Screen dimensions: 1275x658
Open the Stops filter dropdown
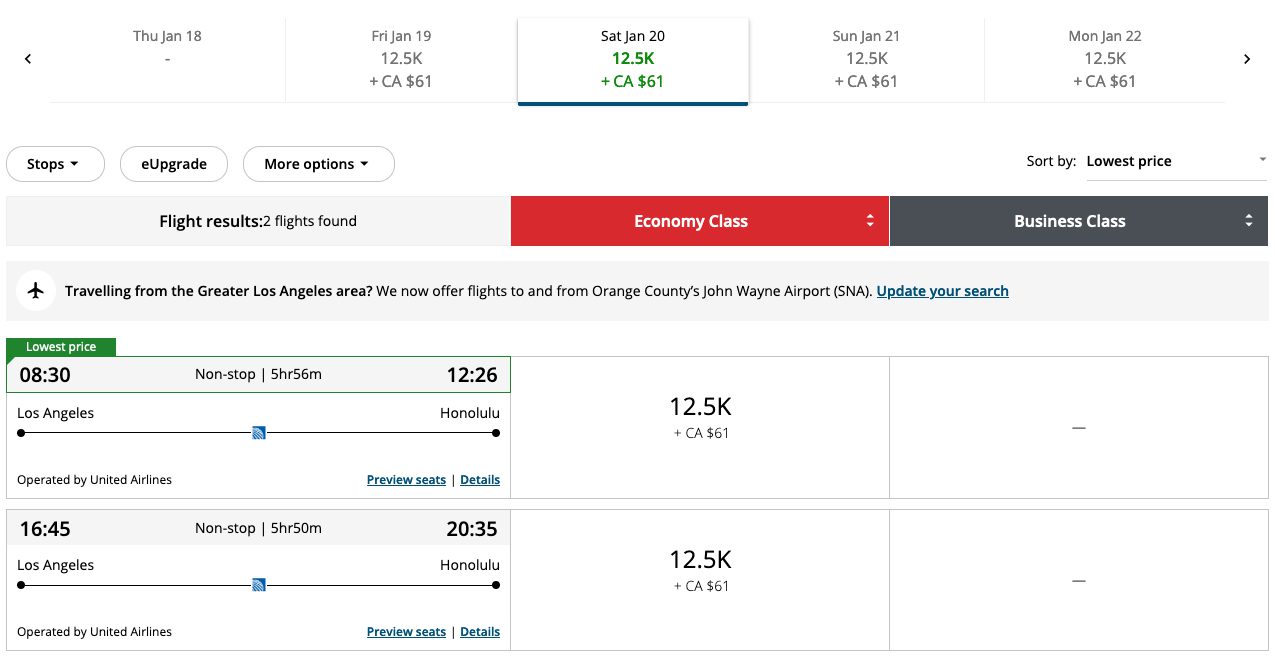(x=55, y=163)
